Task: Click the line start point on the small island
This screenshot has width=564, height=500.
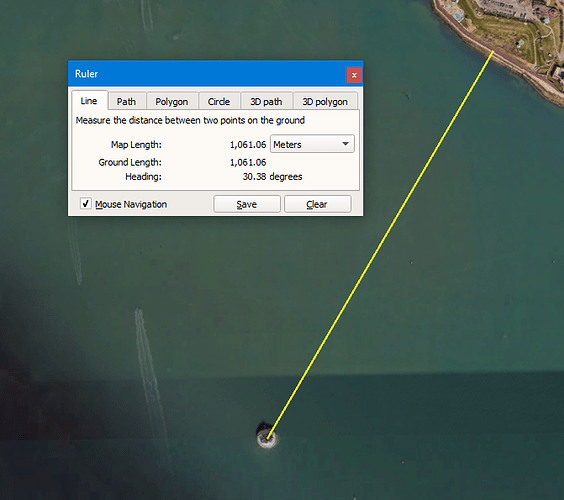Action: (x=268, y=438)
